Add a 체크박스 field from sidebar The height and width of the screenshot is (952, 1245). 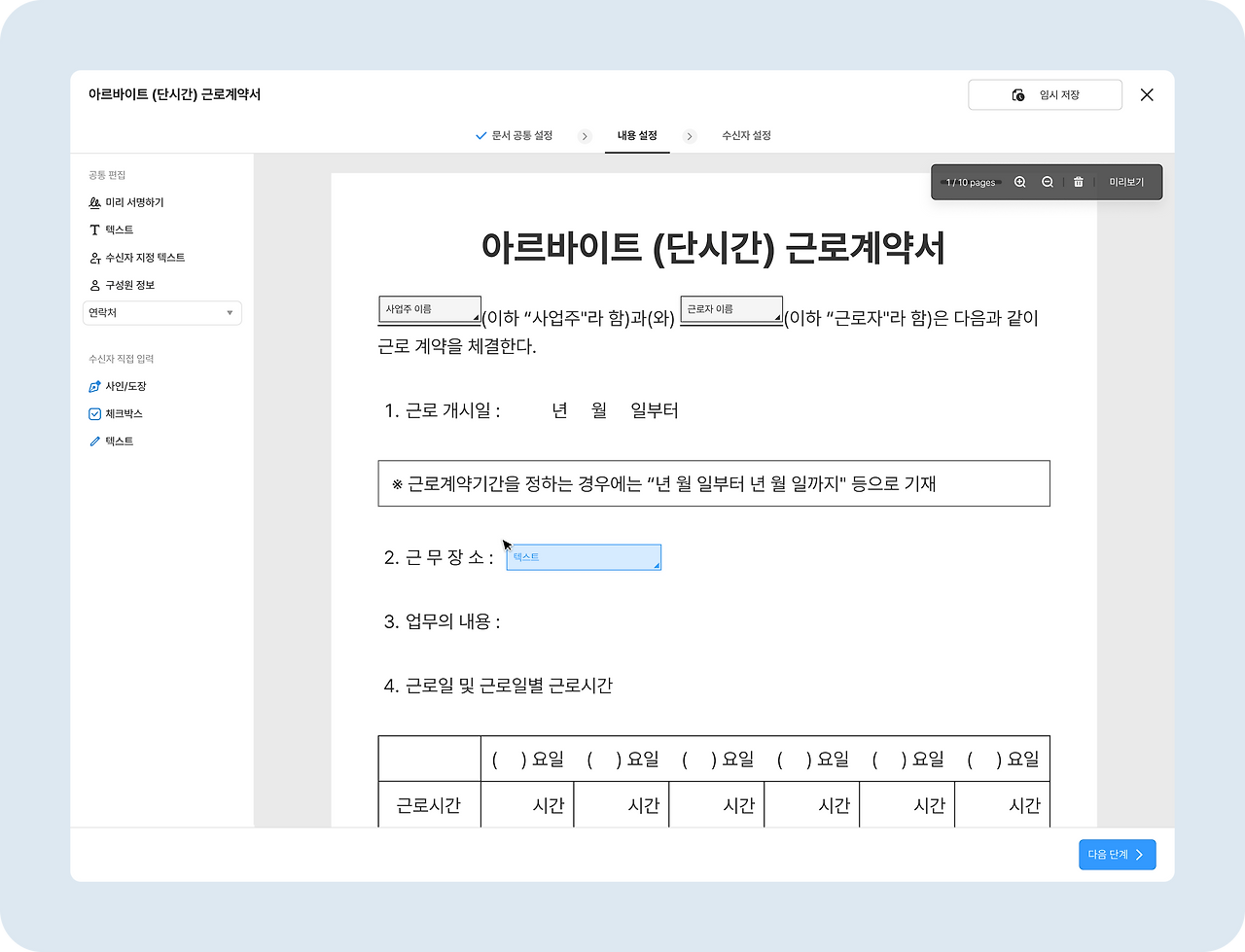point(116,413)
